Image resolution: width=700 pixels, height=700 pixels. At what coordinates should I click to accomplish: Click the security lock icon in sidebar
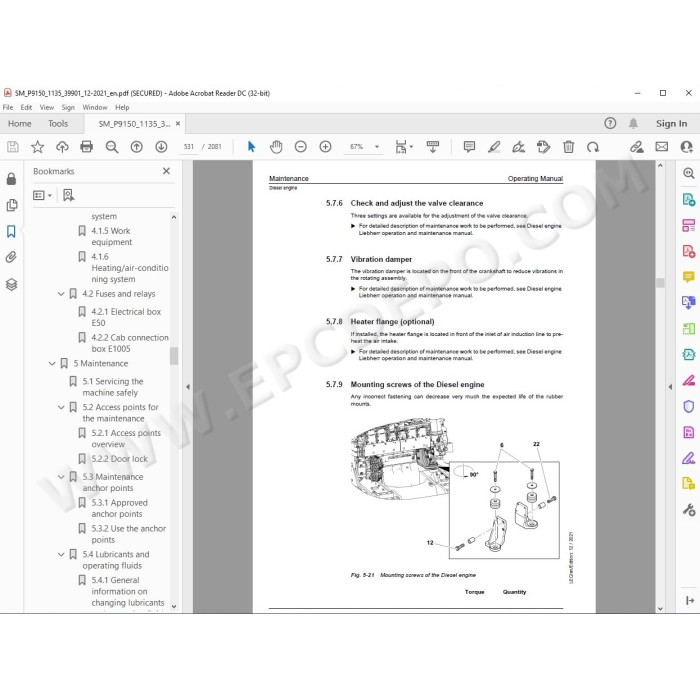12,179
